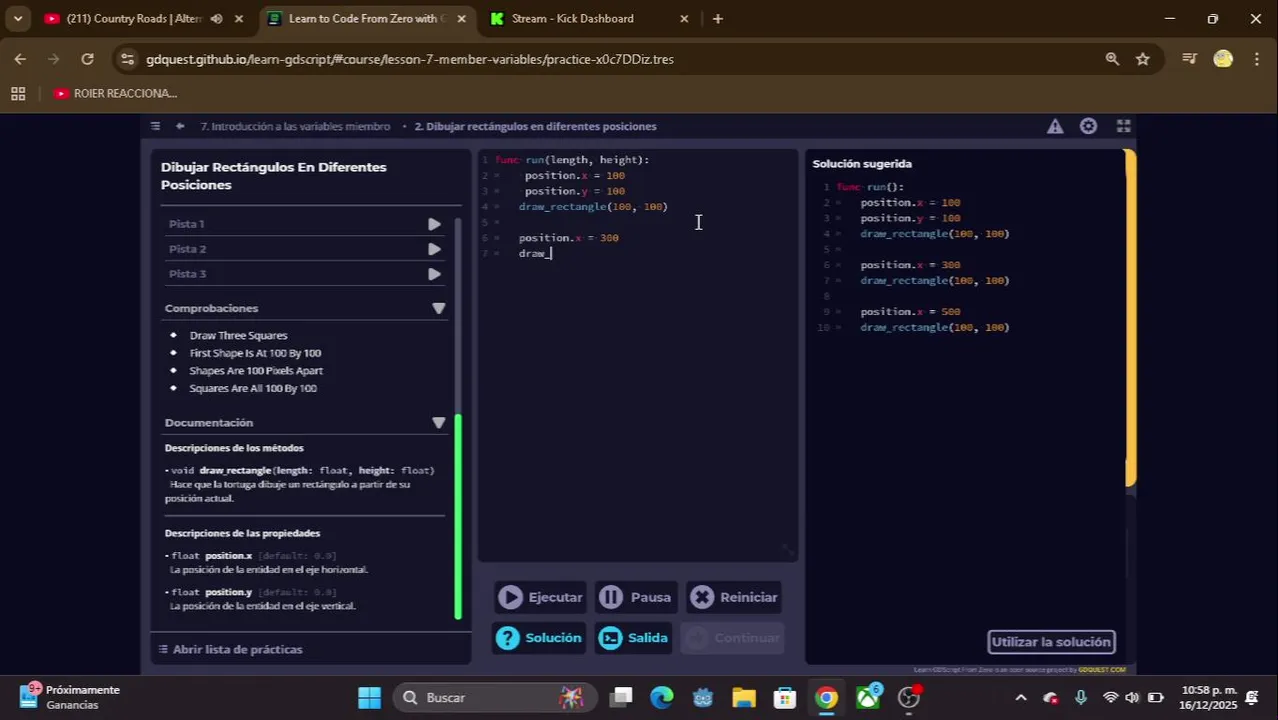
Task: Open Abrir lista de prácticas
Action: coord(230,649)
